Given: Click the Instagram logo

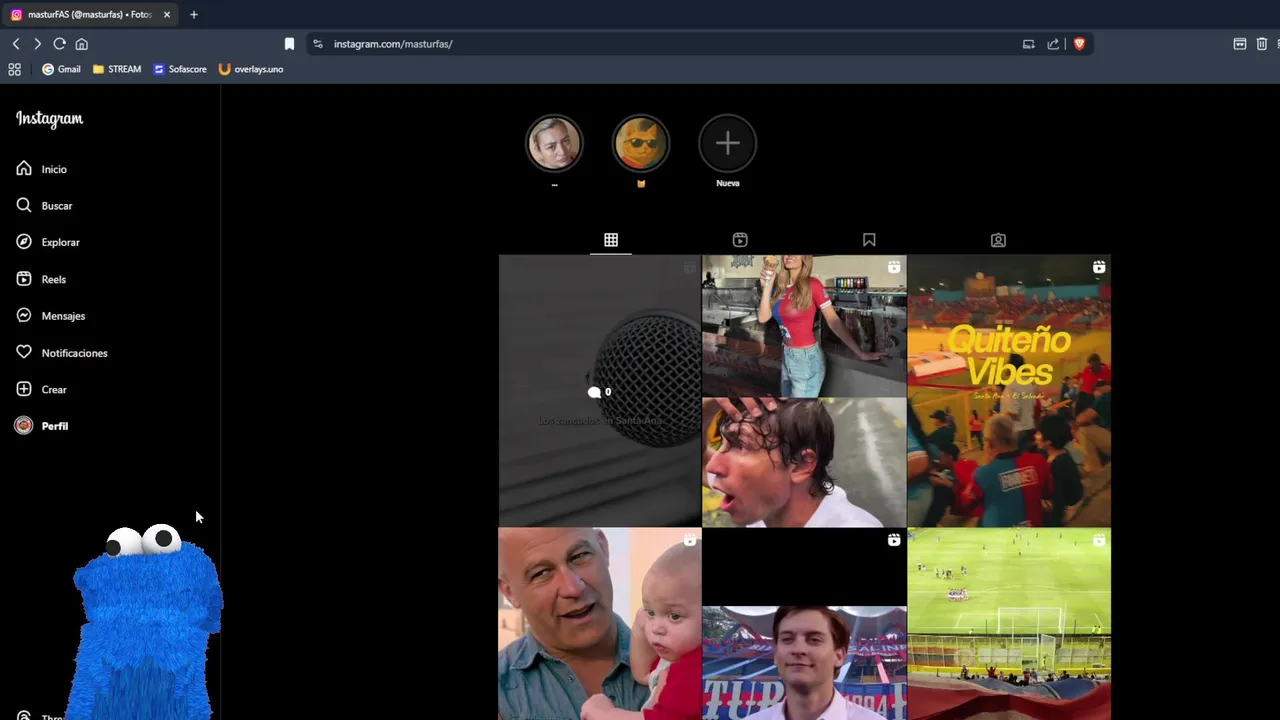Looking at the screenshot, I should click(49, 119).
